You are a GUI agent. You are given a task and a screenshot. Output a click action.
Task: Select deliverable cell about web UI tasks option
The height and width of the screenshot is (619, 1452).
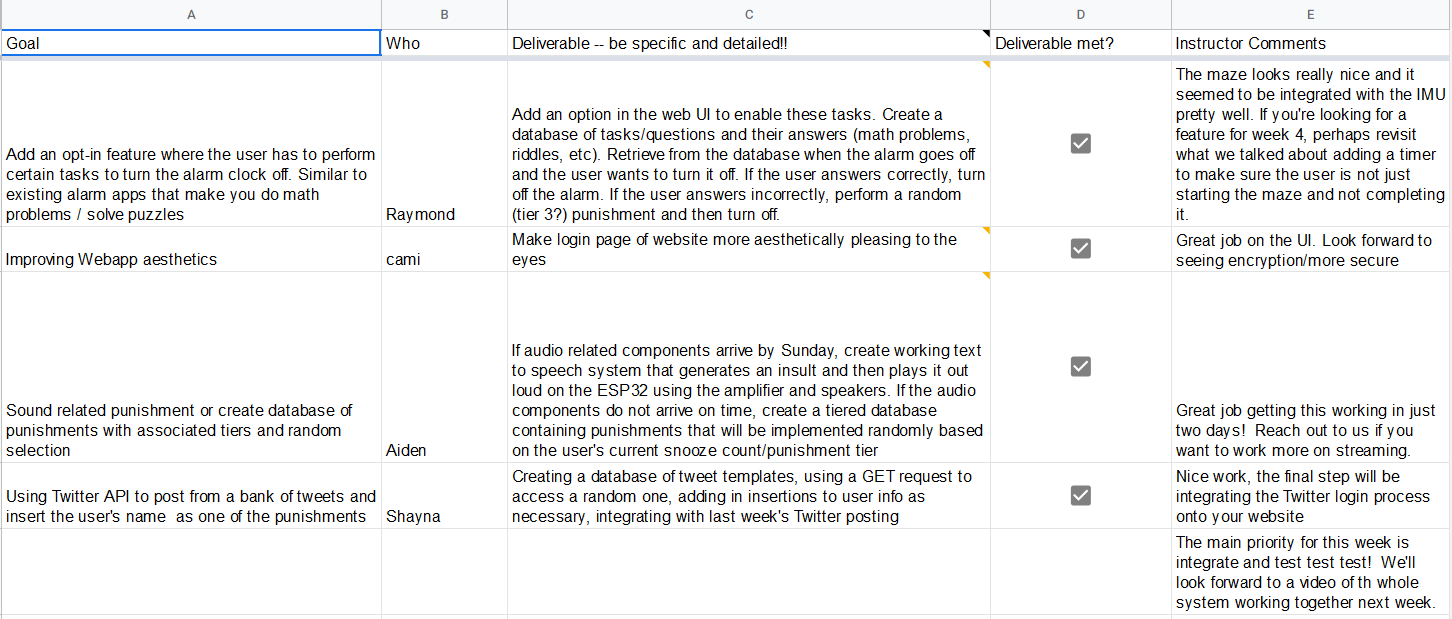749,144
